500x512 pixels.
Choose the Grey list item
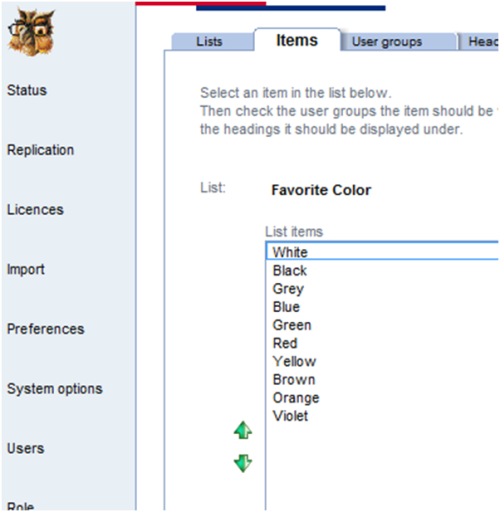pyautogui.click(x=382, y=289)
